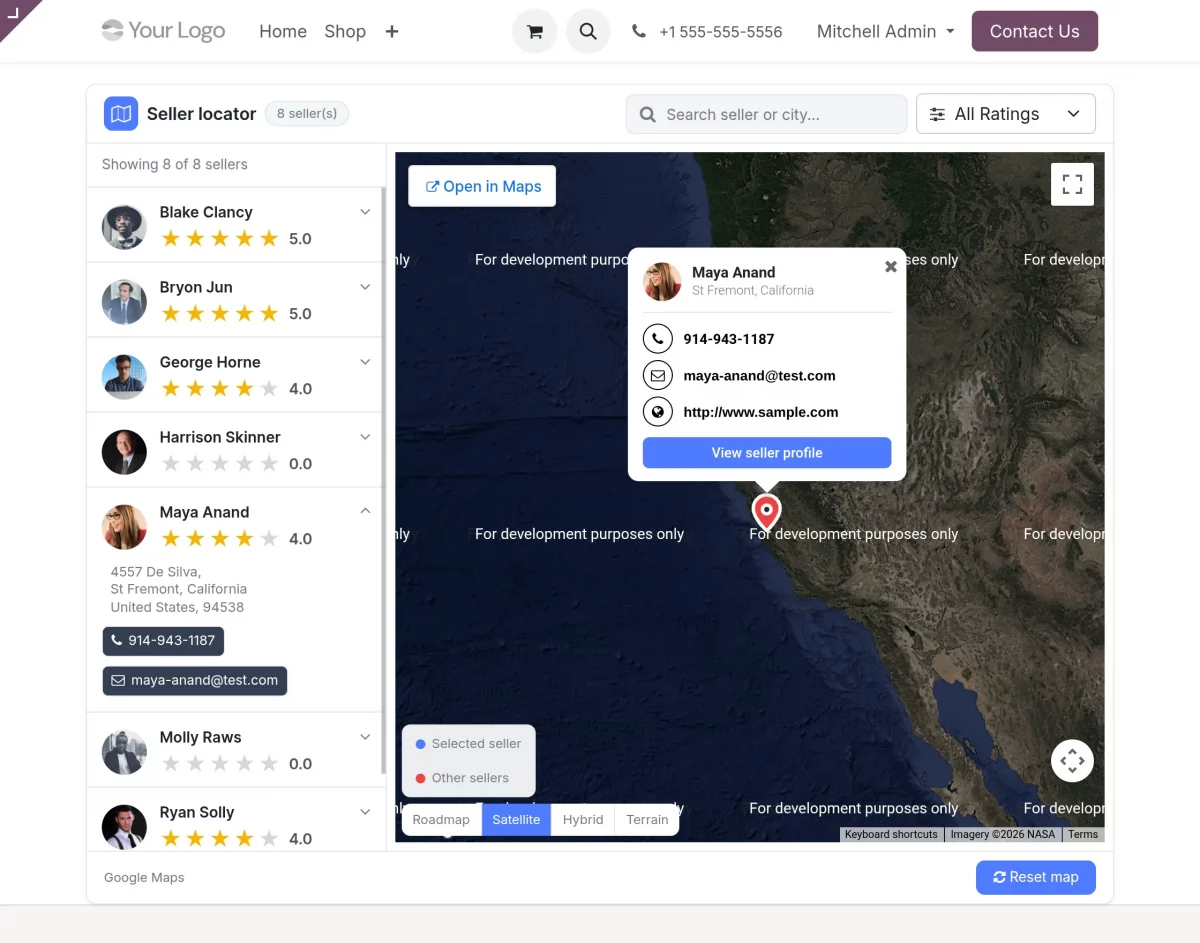Image resolution: width=1200 pixels, height=943 pixels.
Task: Open the Mitchell Admin user menu
Action: click(885, 32)
